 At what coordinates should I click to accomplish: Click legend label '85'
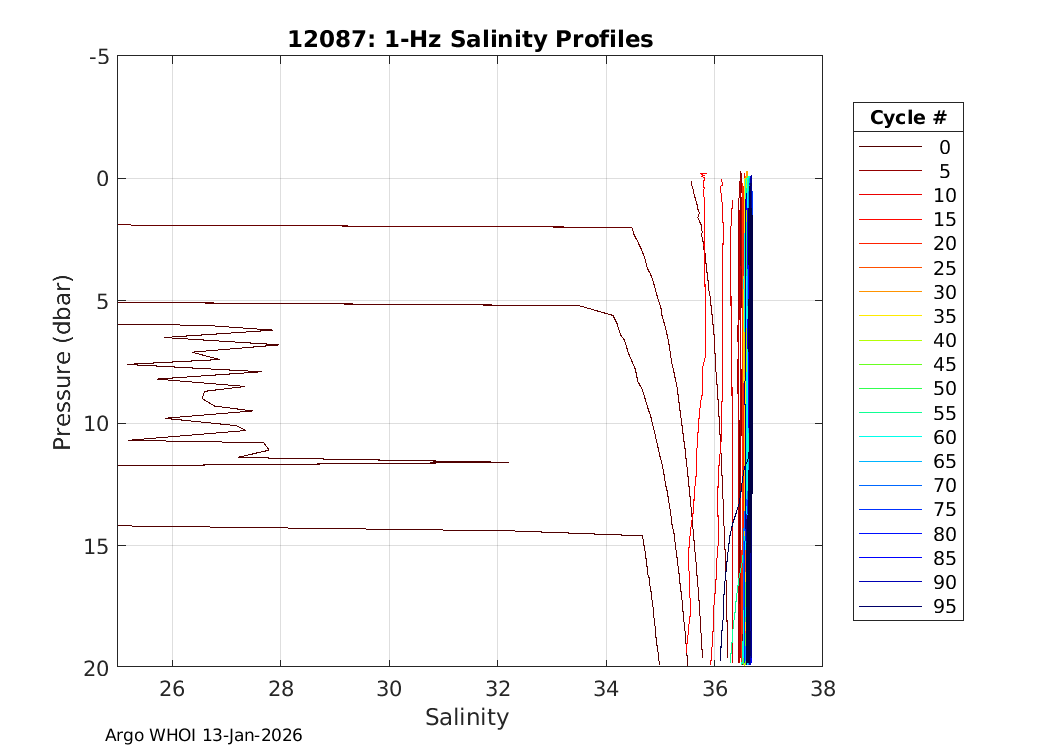pos(944,558)
